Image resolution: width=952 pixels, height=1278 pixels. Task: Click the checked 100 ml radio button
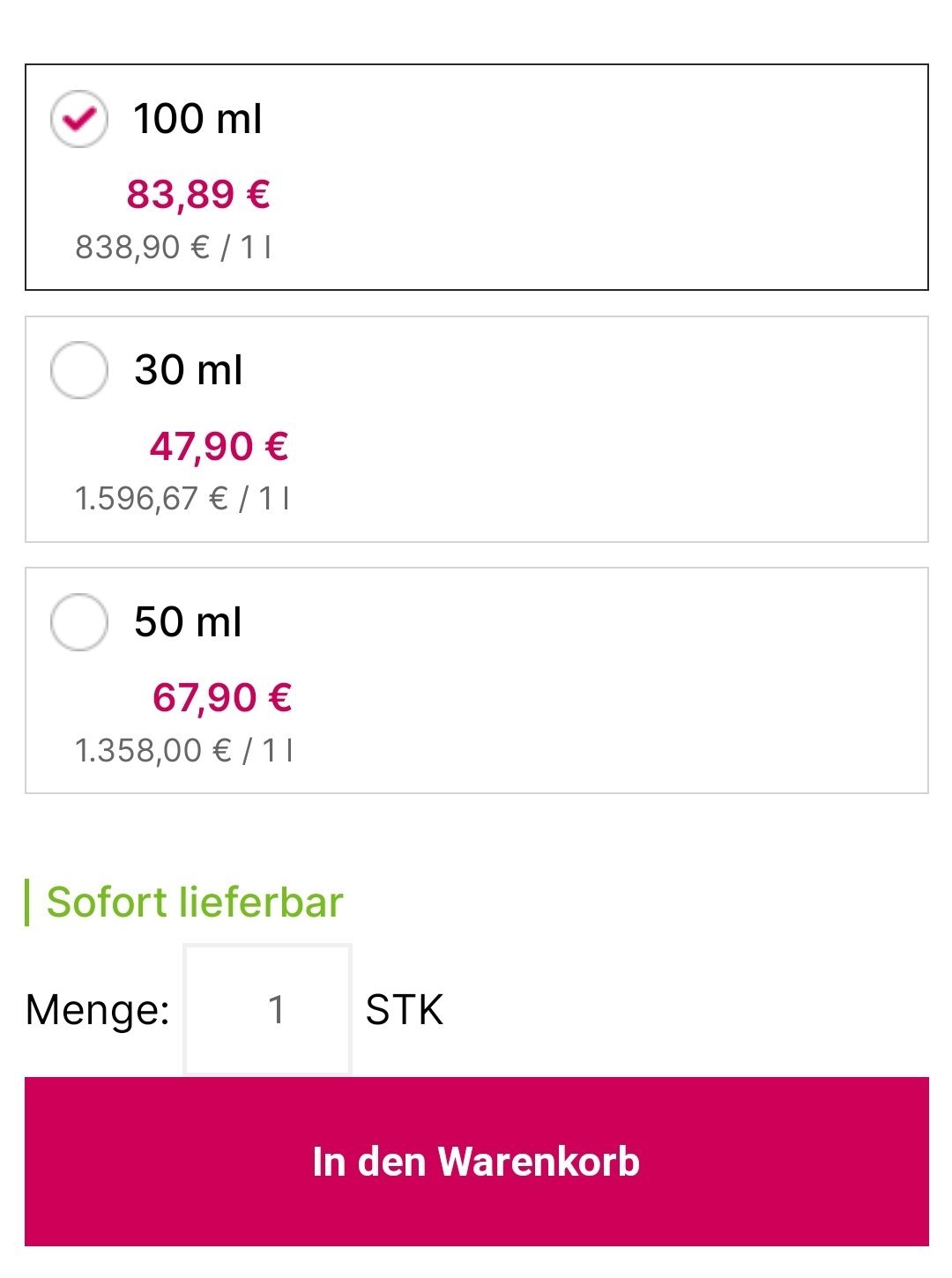(x=79, y=118)
